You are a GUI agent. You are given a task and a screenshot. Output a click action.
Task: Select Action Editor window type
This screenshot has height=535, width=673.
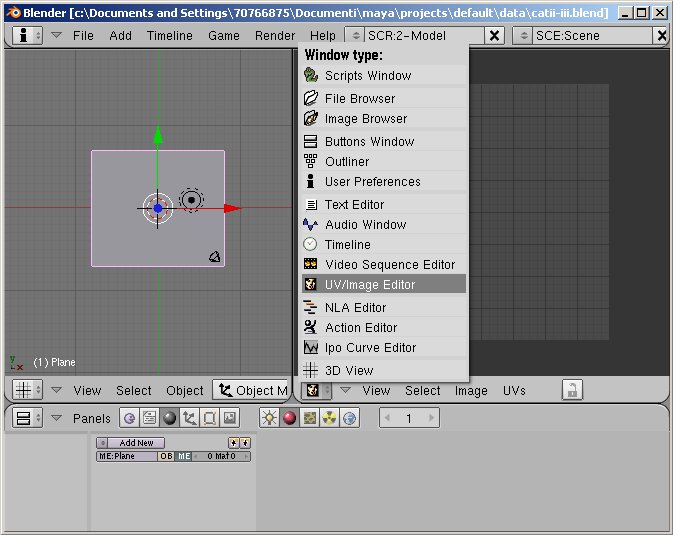[384, 328]
